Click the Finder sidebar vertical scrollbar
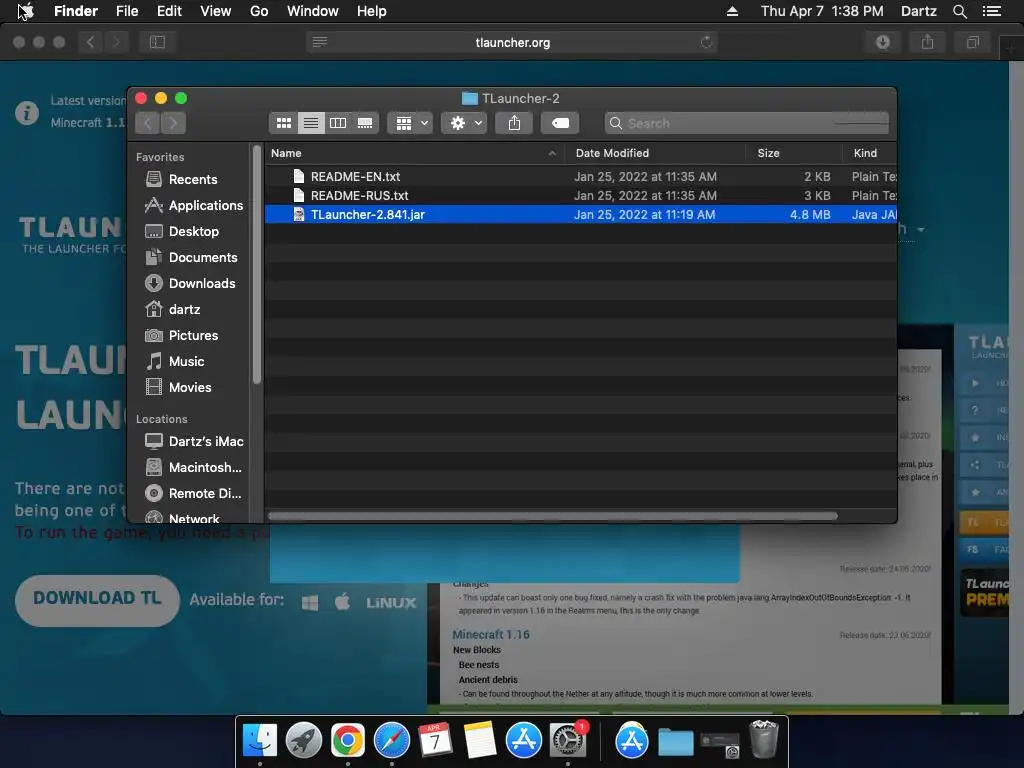 [257, 264]
